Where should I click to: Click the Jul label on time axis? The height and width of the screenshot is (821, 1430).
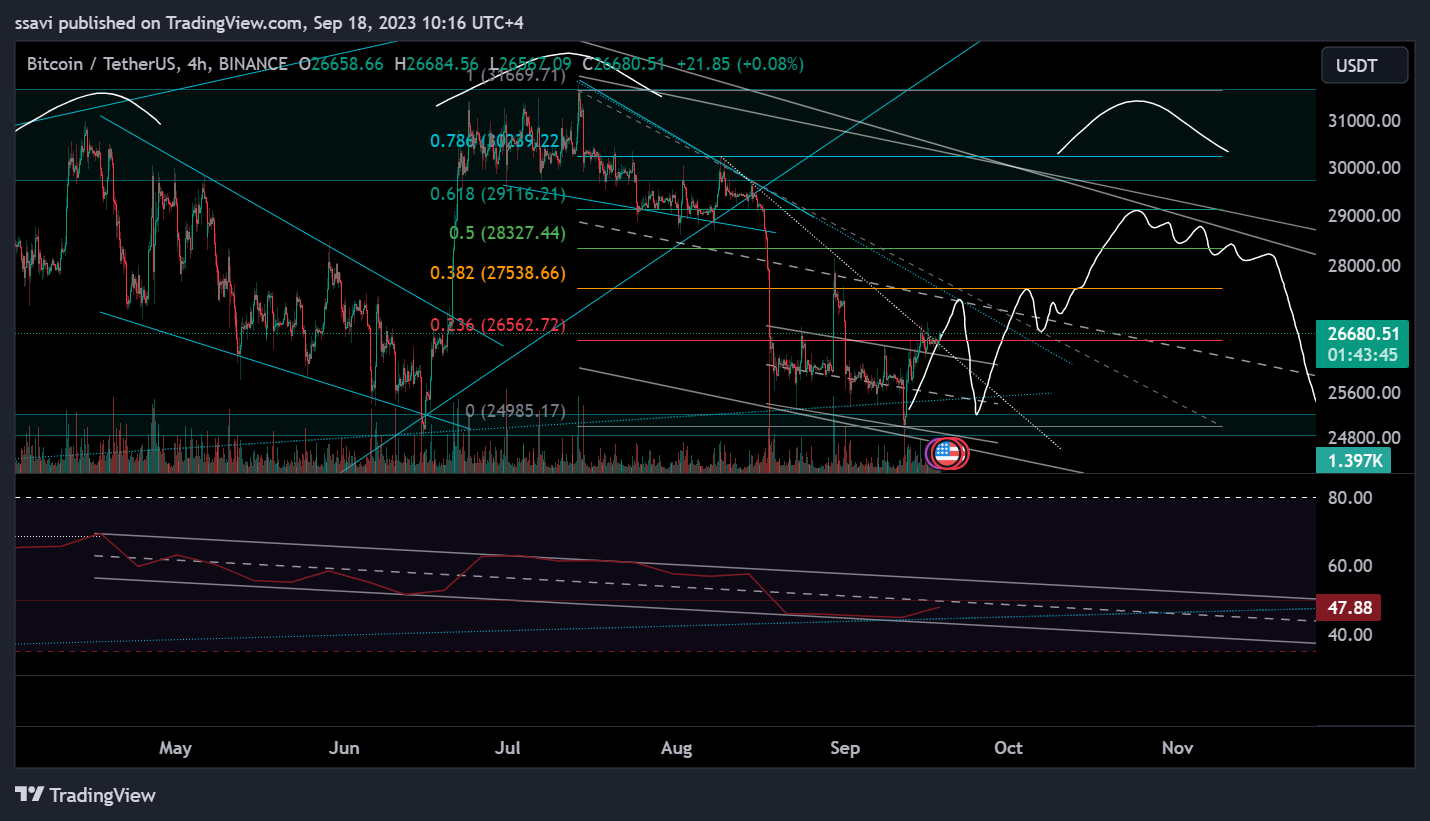click(x=509, y=747)
